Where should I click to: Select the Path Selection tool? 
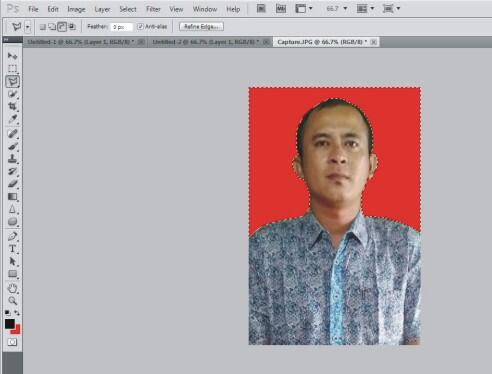click(x=13, y=261)
